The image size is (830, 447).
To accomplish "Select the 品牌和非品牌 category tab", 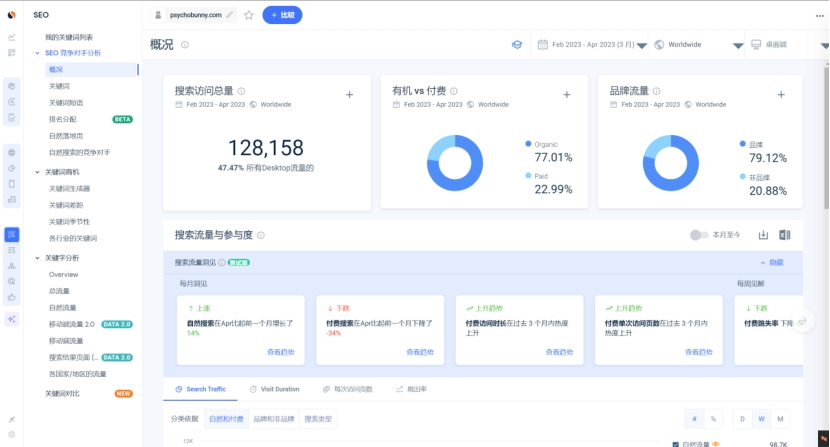I will coord(275,419).
